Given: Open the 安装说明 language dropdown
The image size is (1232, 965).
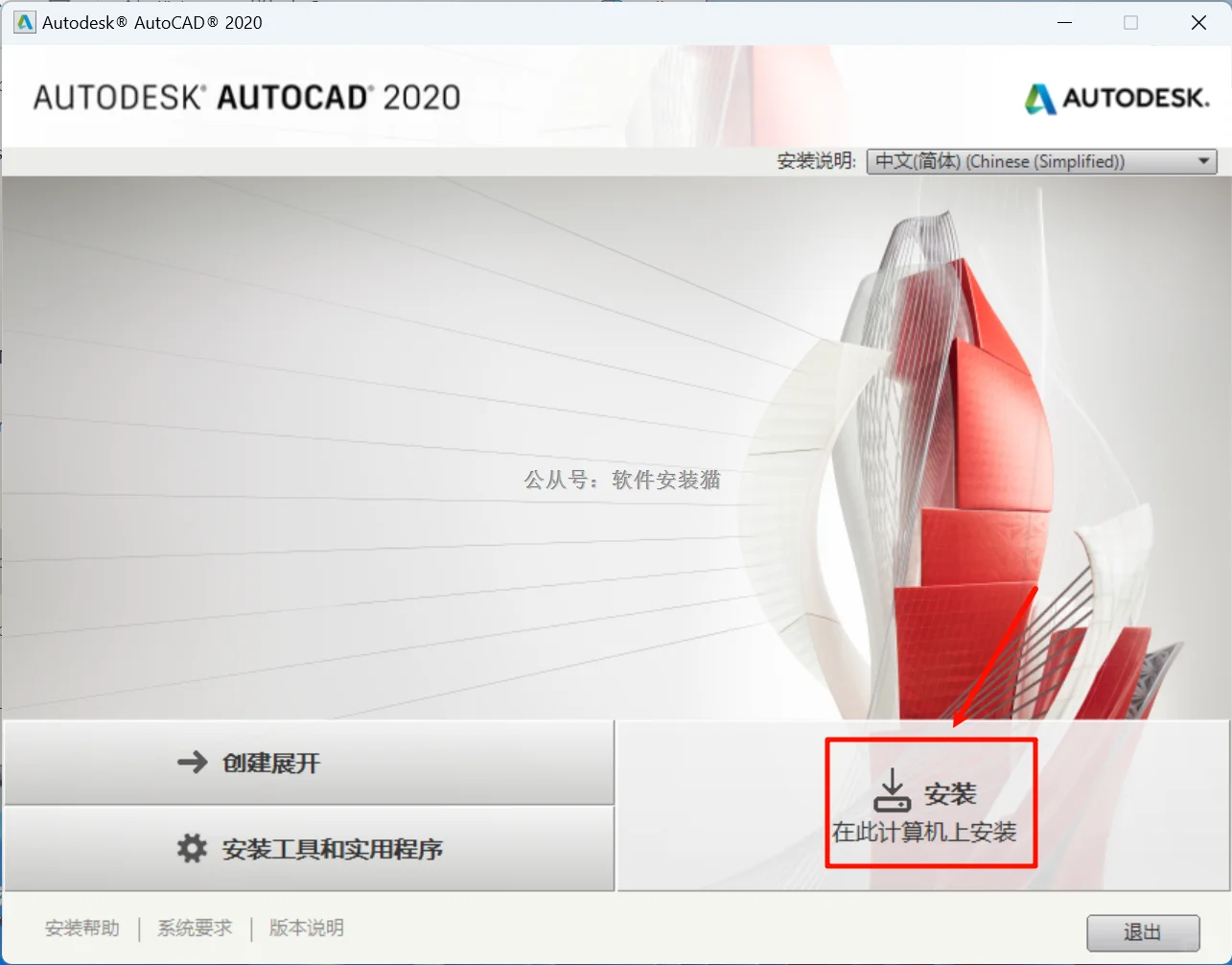Looking at the screenshot, I should pyautogui.click(x=1041, y=161).
